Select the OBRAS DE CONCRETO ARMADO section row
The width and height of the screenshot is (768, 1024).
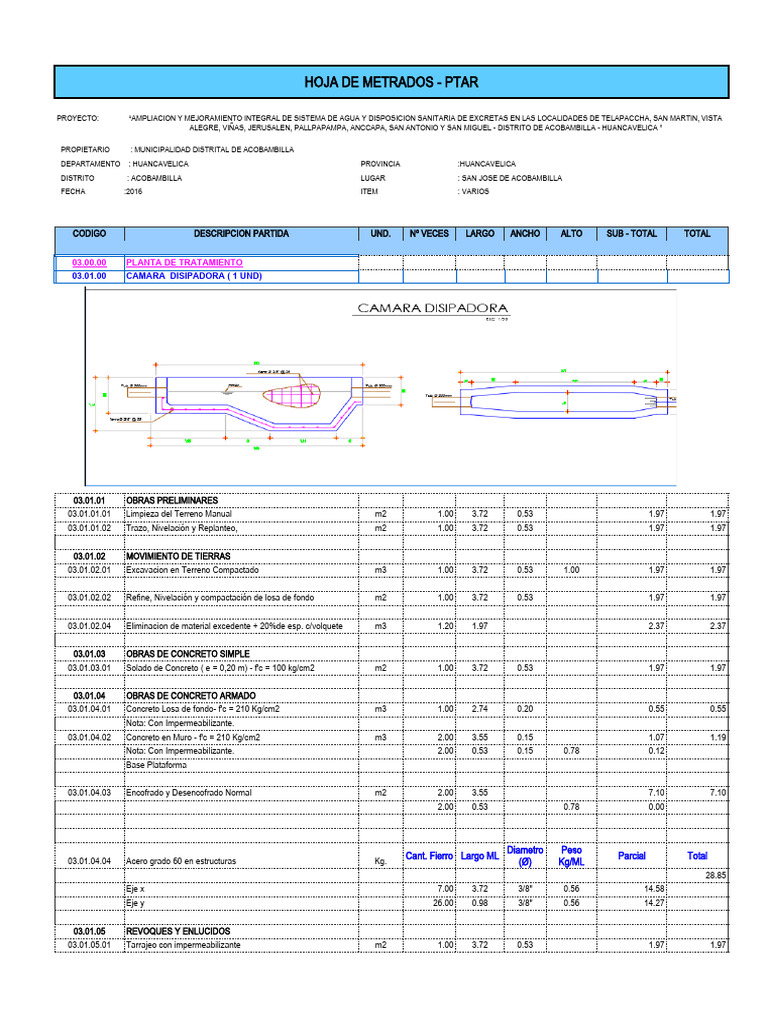(391, 696)
